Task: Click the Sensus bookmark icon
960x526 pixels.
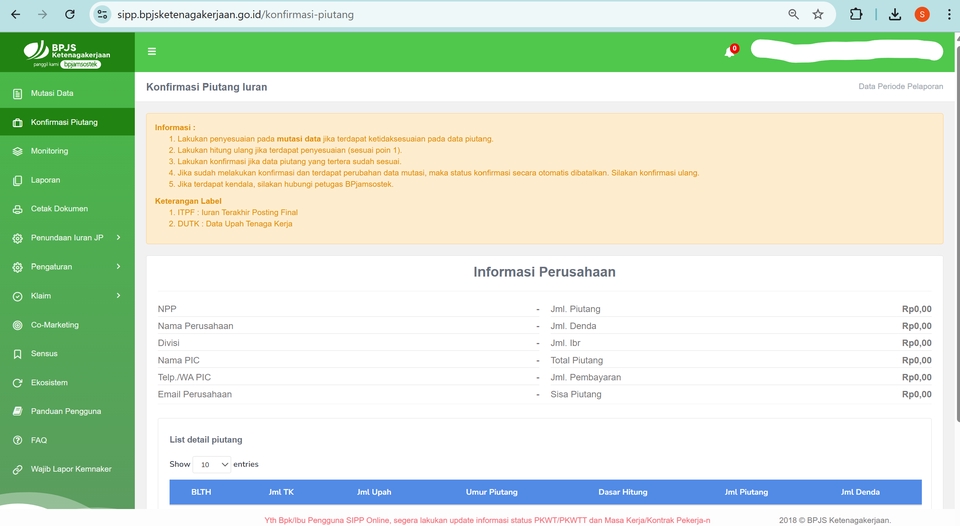Action: coord(18,354)
